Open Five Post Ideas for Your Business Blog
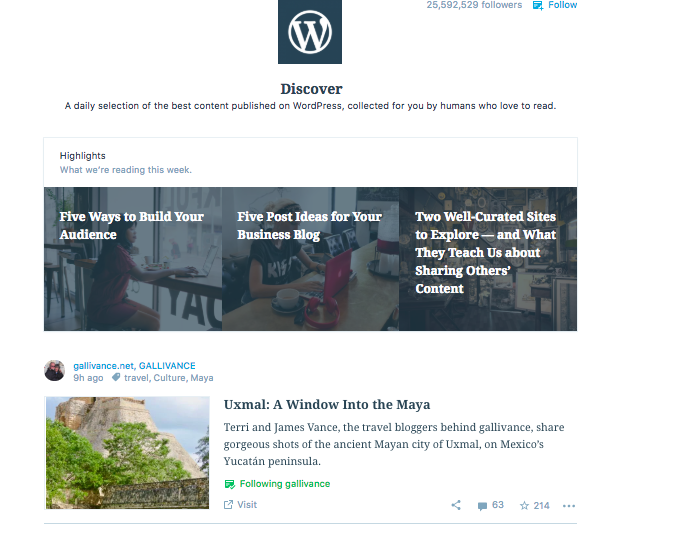 [x=310, y=226]
